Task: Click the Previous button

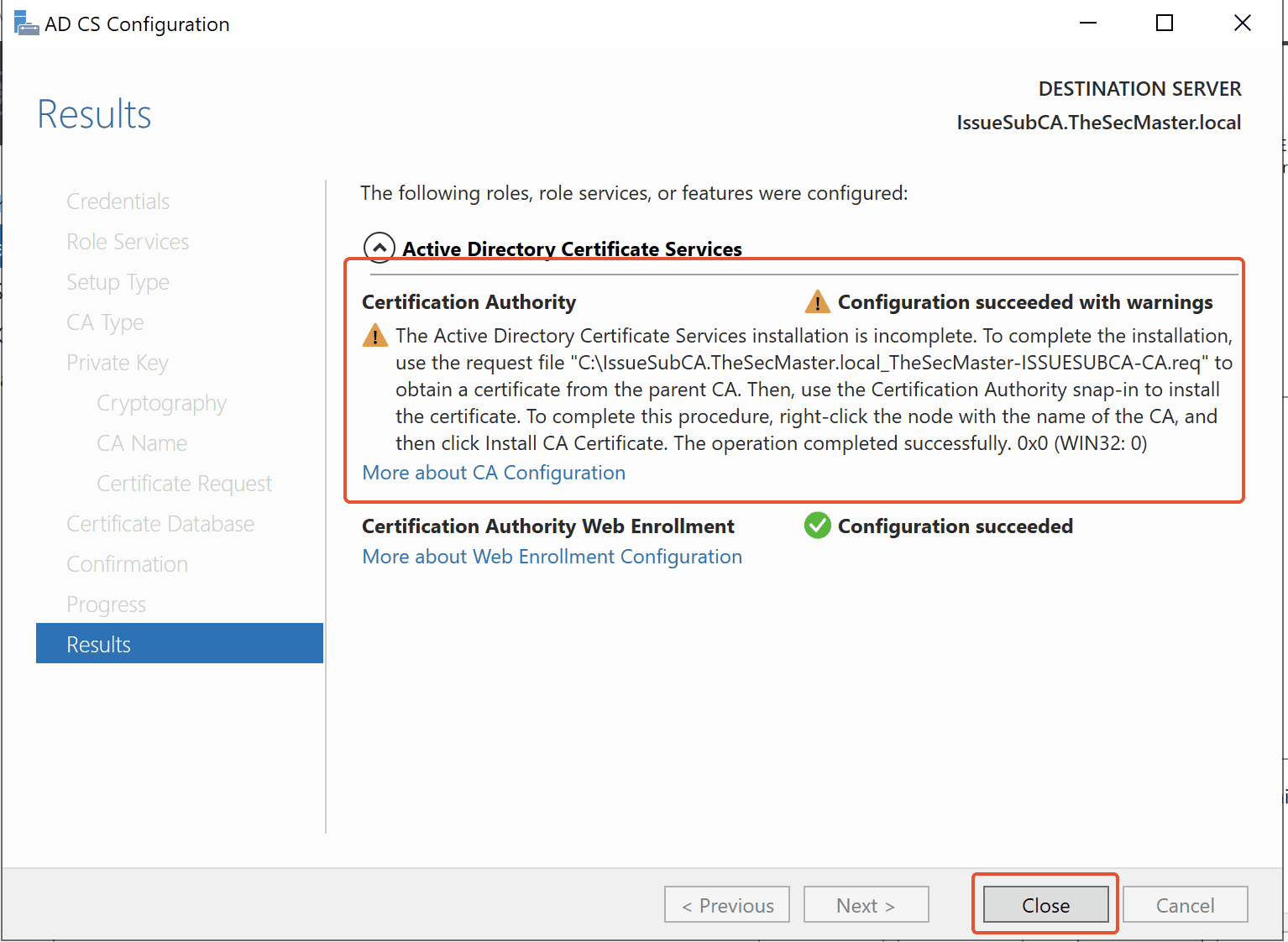Action: [x=727, y=905]
